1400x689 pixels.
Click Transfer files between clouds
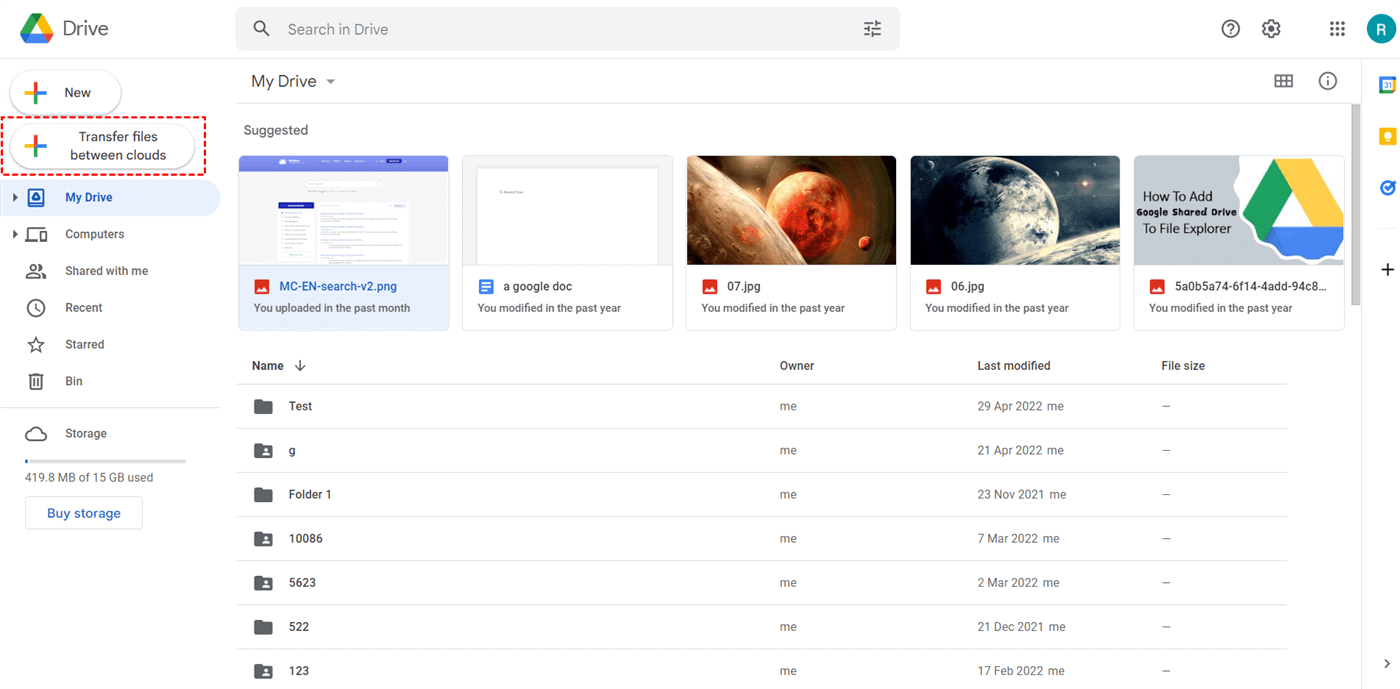[104, 145]
